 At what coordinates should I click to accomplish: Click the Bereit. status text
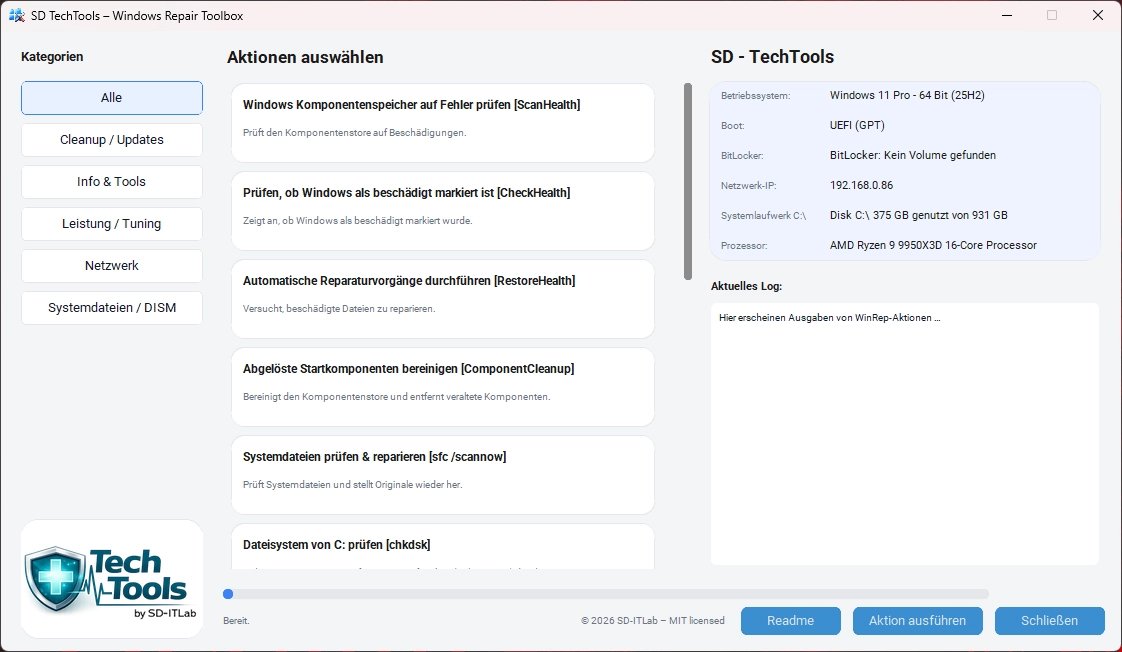click(x=236, y=621)
